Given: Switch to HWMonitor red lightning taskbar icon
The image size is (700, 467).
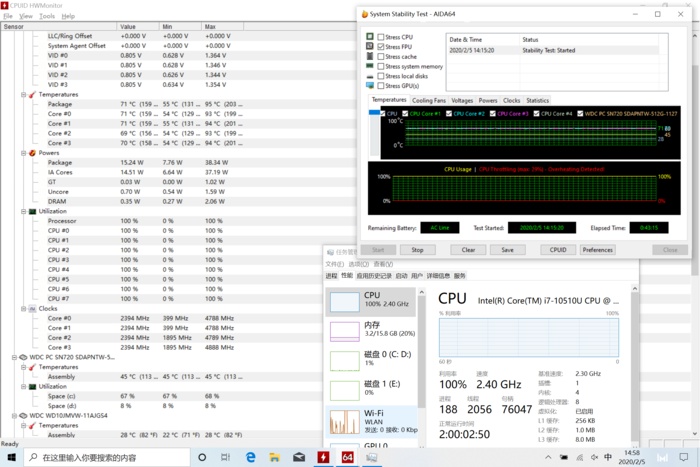Looking at the screenshot, I should [323, 457].
